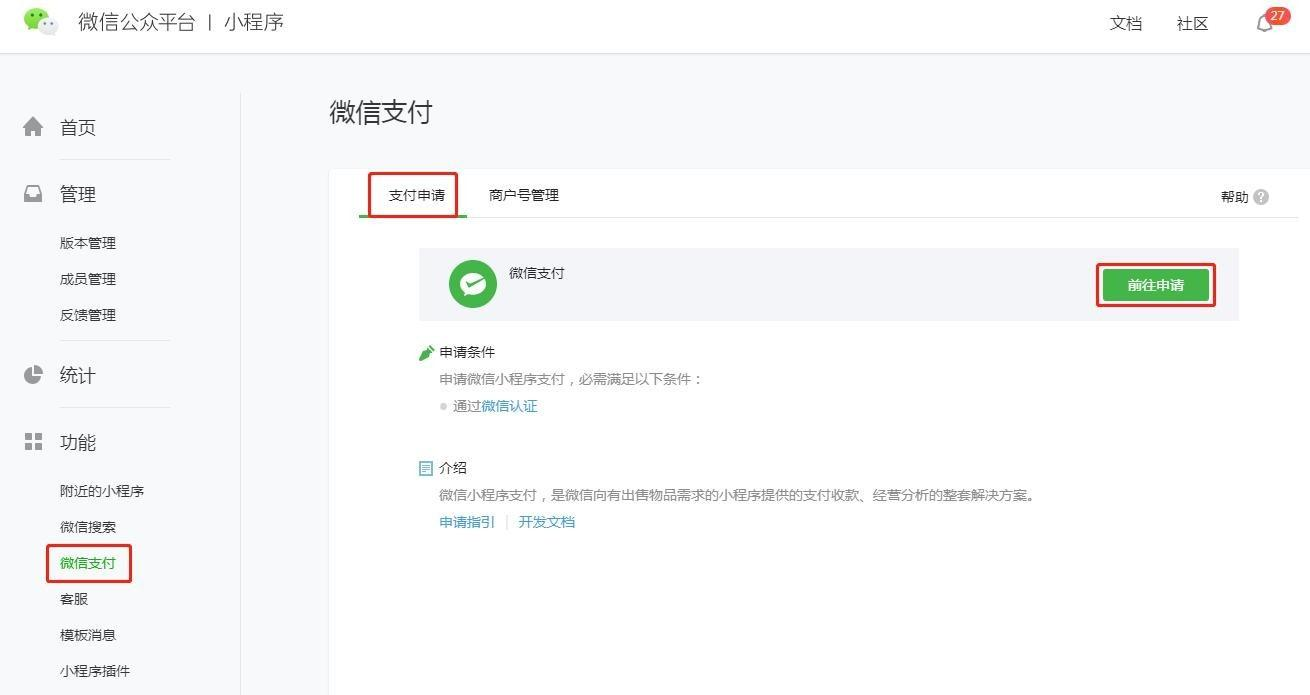Click the WeChat logo icon in header

click(x=41, y=21)
